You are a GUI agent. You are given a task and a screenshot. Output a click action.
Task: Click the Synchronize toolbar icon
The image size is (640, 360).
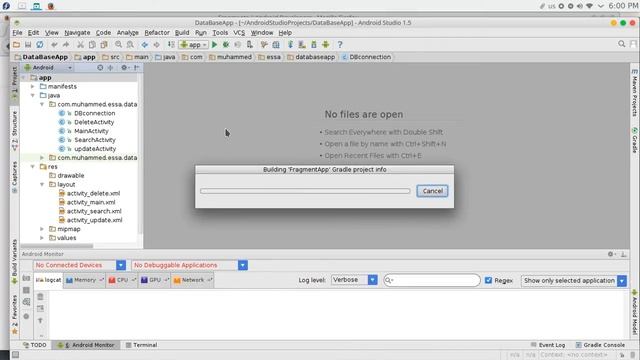point(40,44)
